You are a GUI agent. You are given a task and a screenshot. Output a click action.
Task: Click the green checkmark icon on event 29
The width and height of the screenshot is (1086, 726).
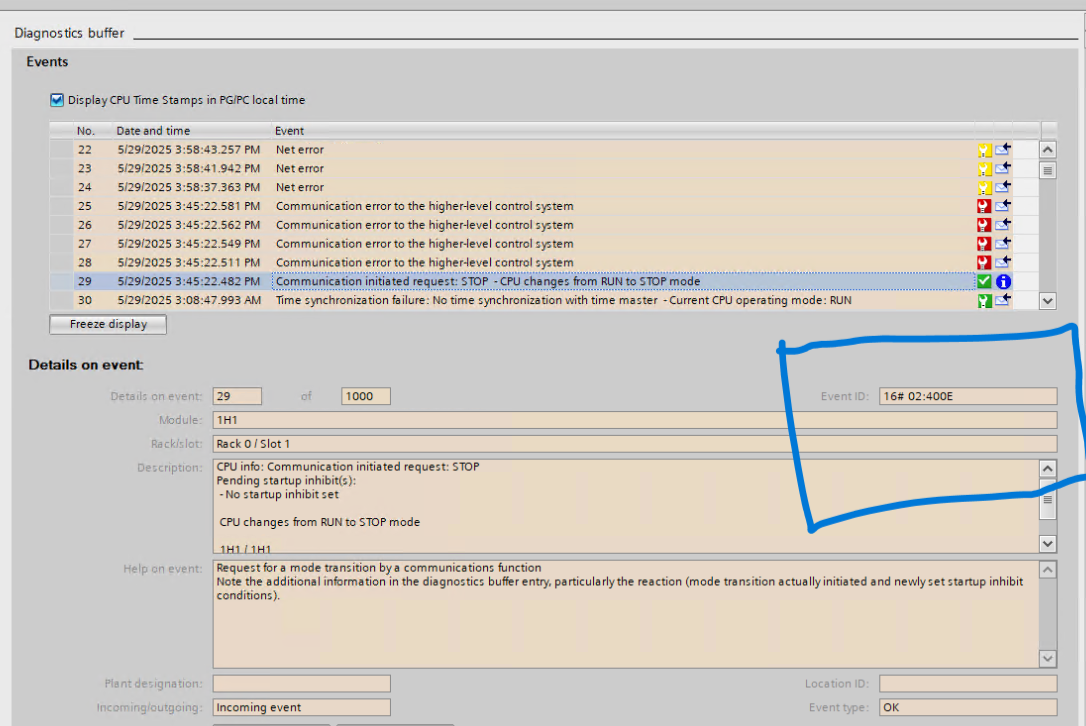(x=984, y=282)
